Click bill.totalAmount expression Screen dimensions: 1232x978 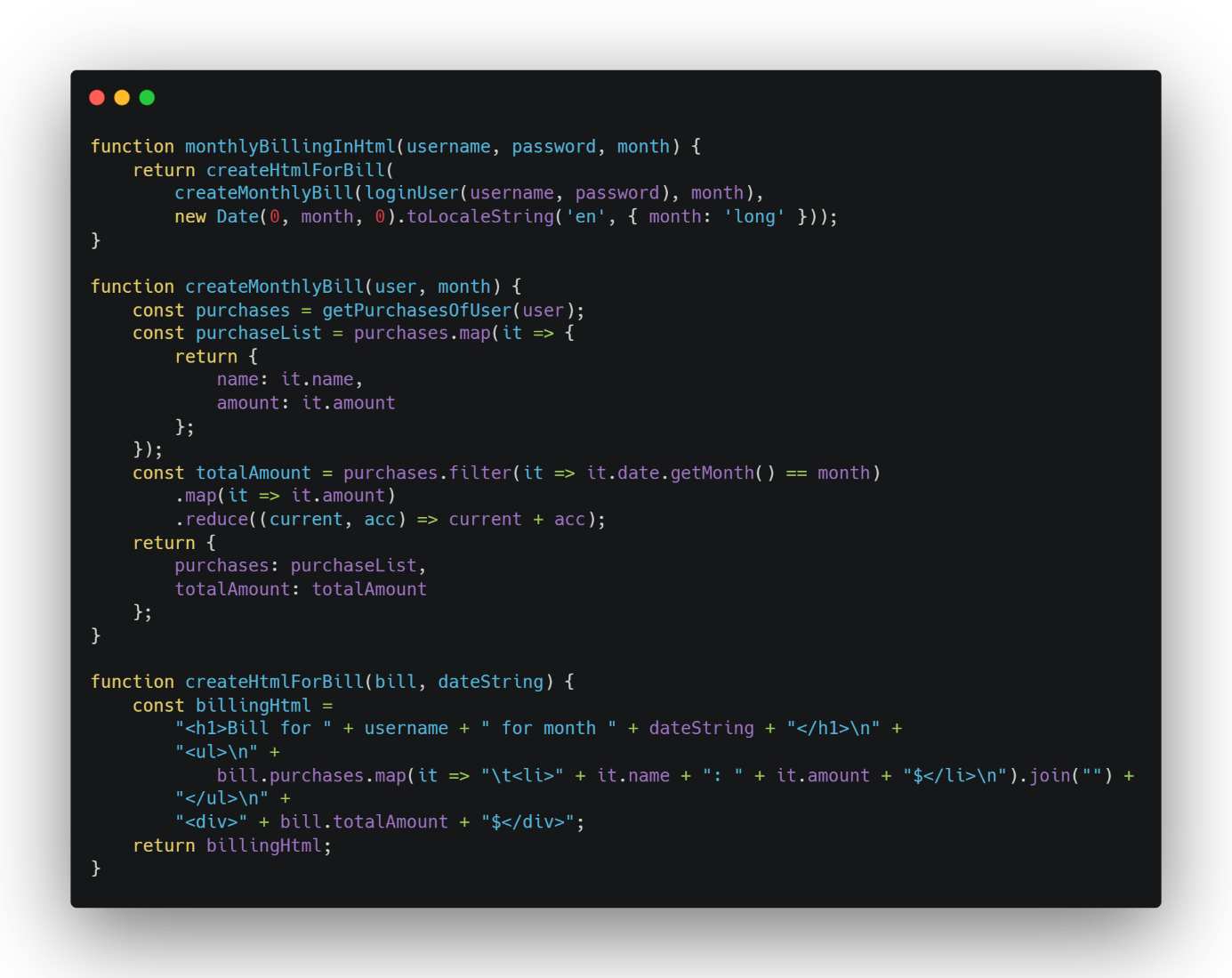click(364, 821)
